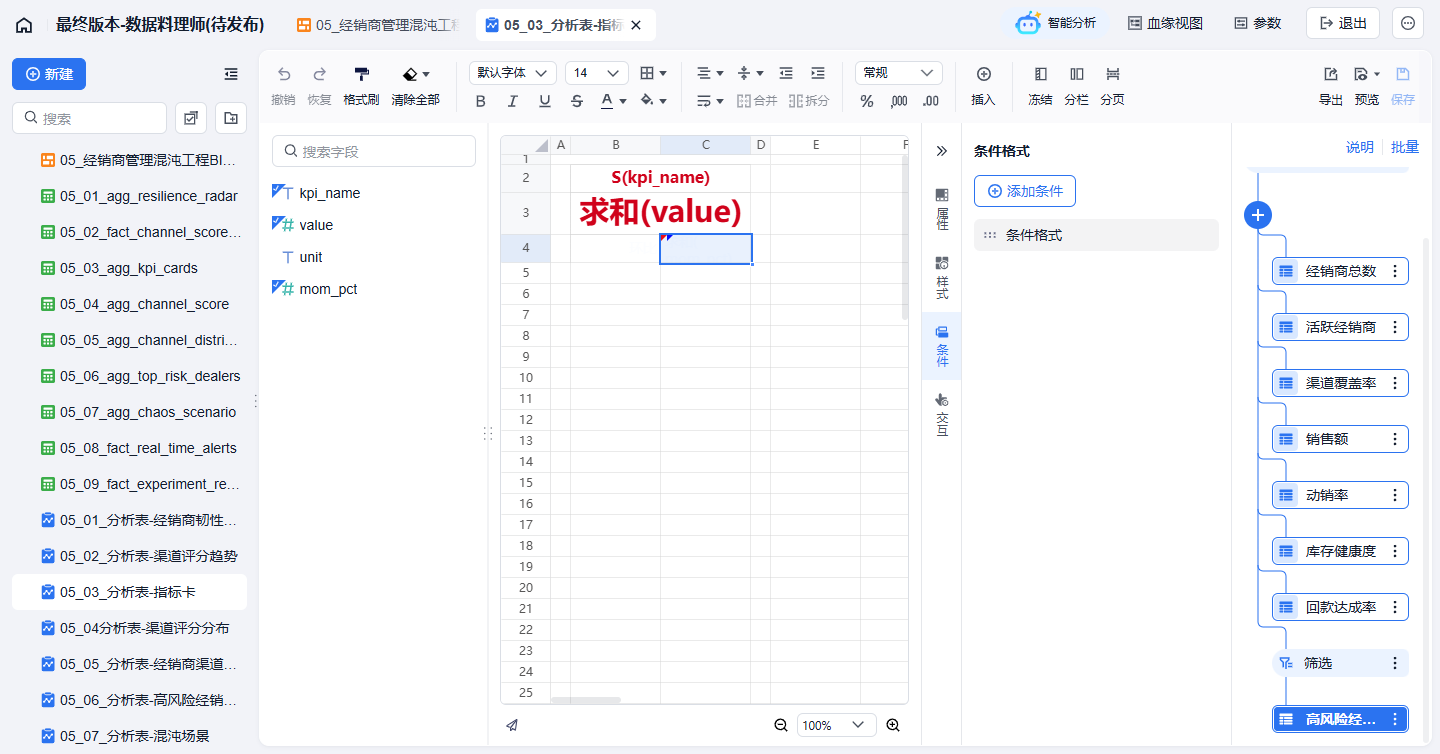The width and height of the screenshot is (1440, 754).
Task: Close the 05_03_分析表-指标 tab
Action: coord(636,25)
